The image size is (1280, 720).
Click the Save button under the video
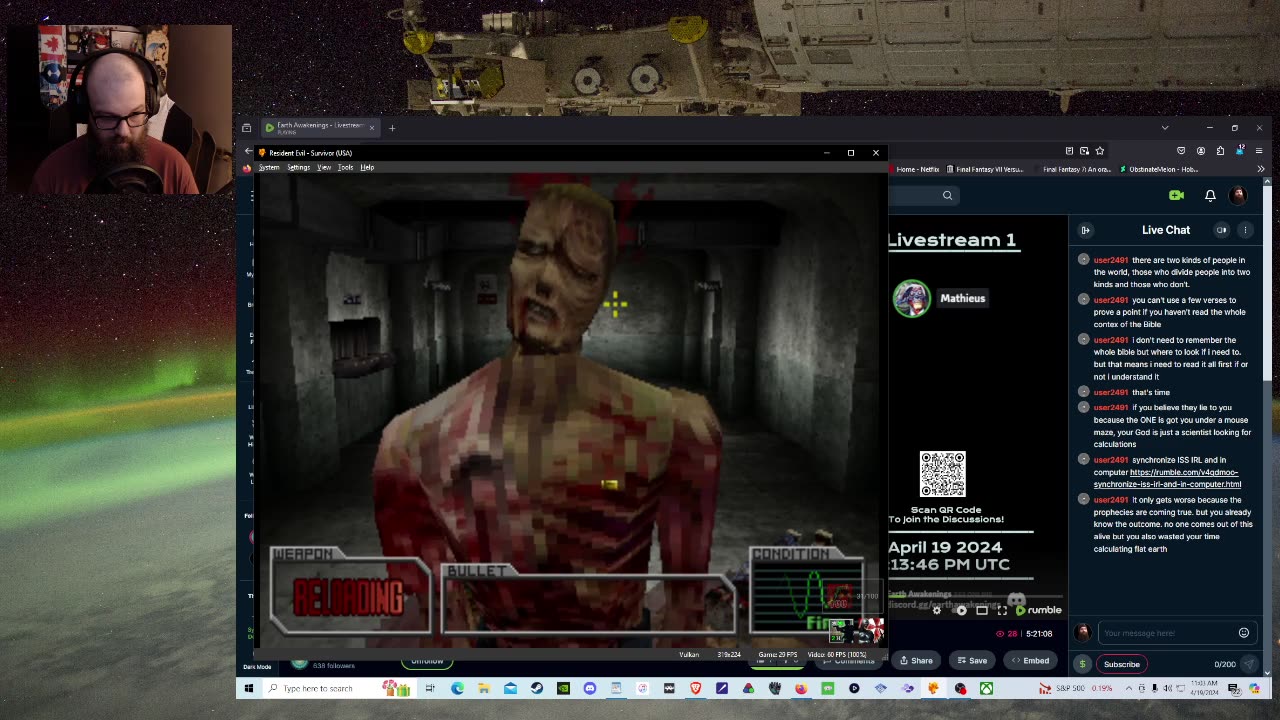point(972,660)
